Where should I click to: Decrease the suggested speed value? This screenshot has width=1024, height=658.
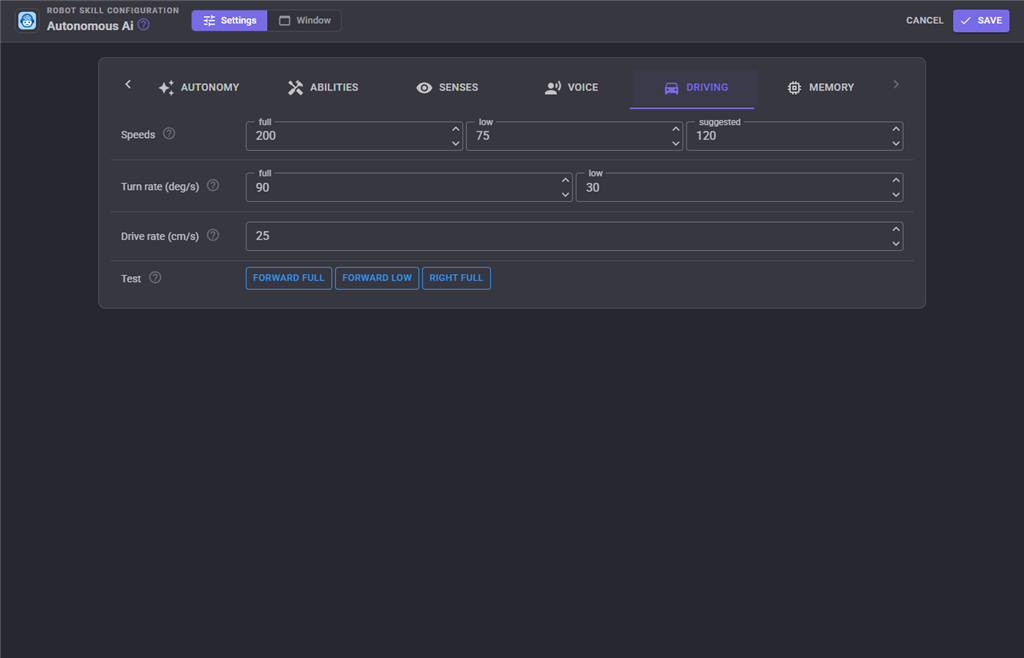tap(896, 143)
